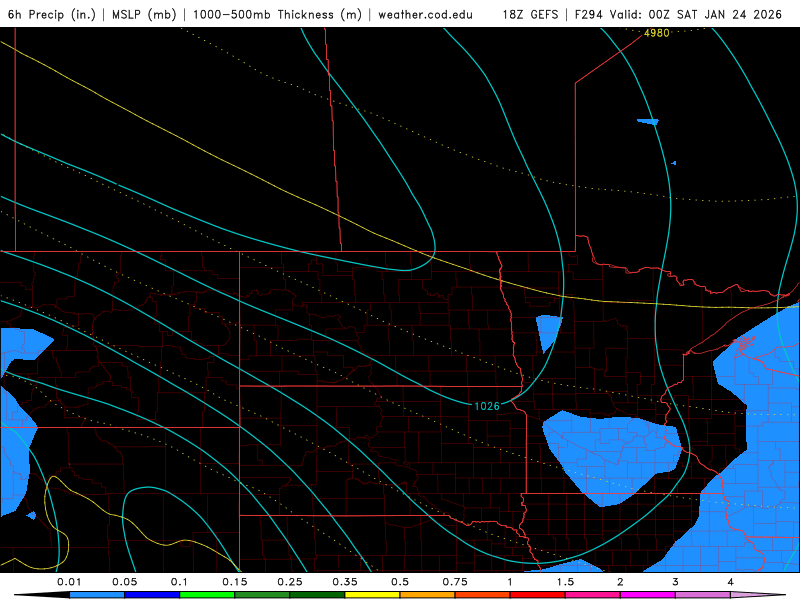Click the '4980' thickness contour label
This screenshot has width=800, height=600.
coord(657,33)
